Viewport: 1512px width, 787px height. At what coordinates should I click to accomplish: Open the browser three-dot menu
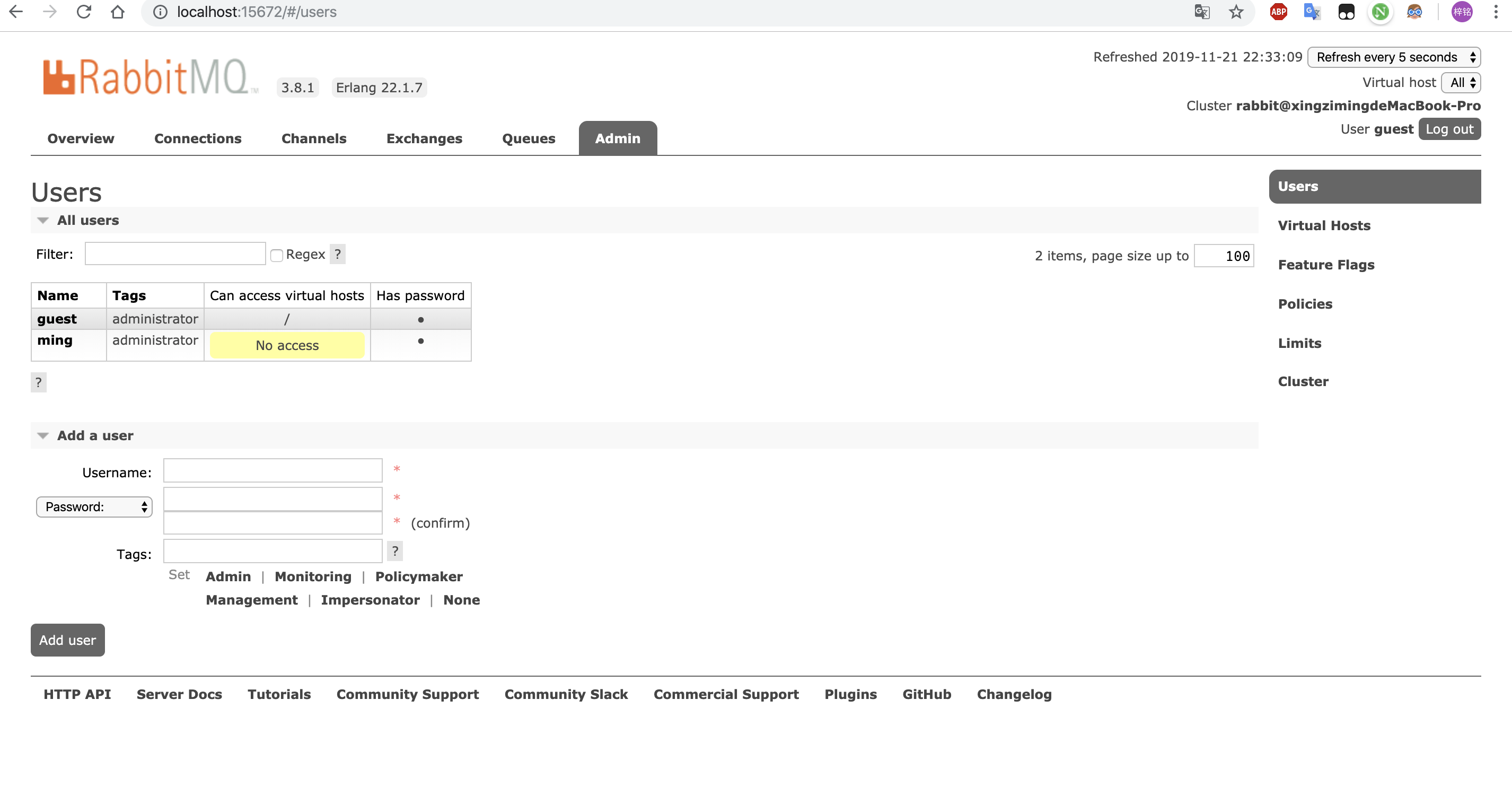click(1496, 12)
